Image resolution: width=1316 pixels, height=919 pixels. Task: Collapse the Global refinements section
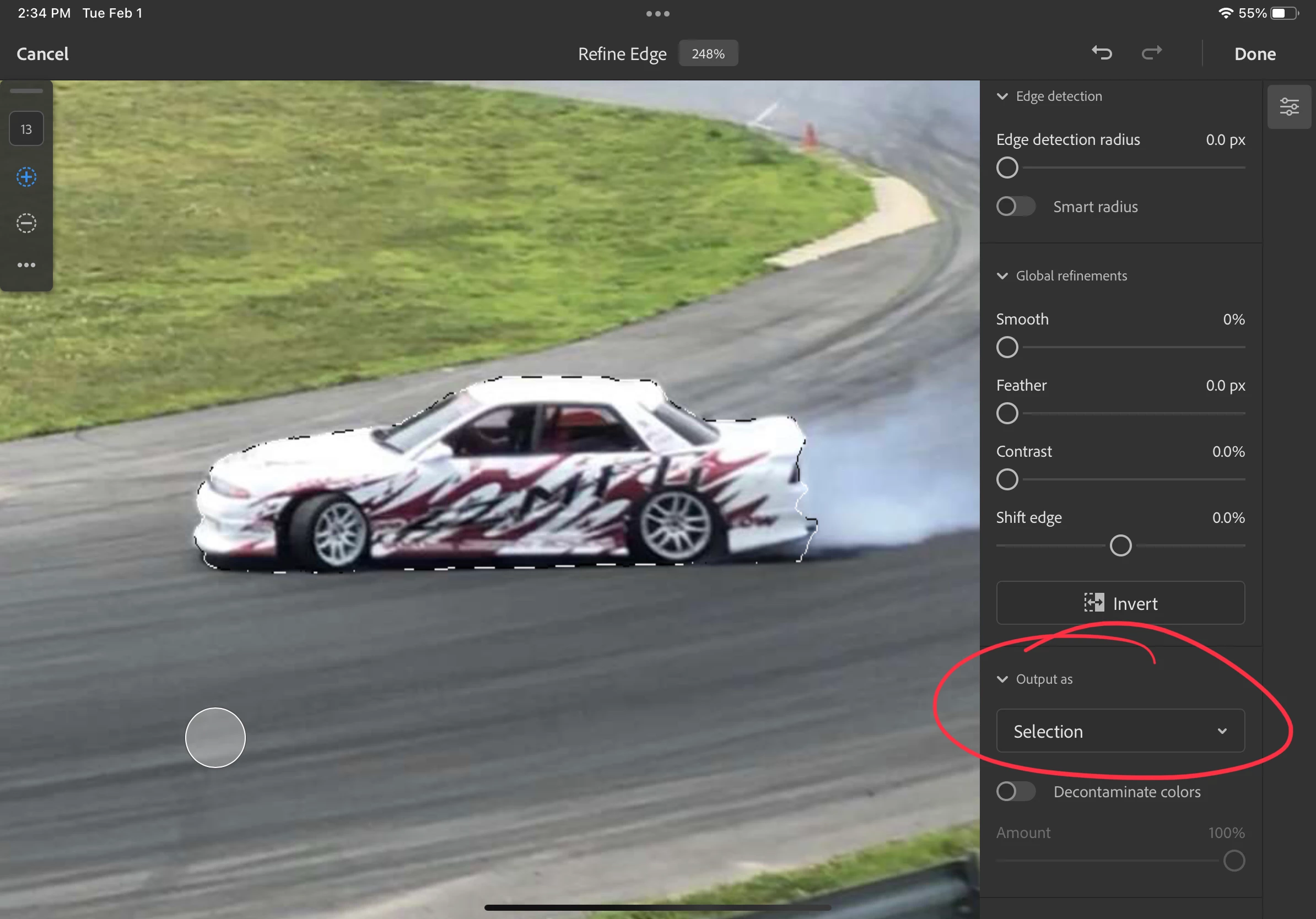(1002, 276)
